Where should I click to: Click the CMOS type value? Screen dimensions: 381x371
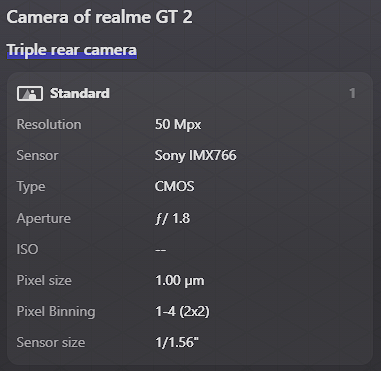coord(174,186)
